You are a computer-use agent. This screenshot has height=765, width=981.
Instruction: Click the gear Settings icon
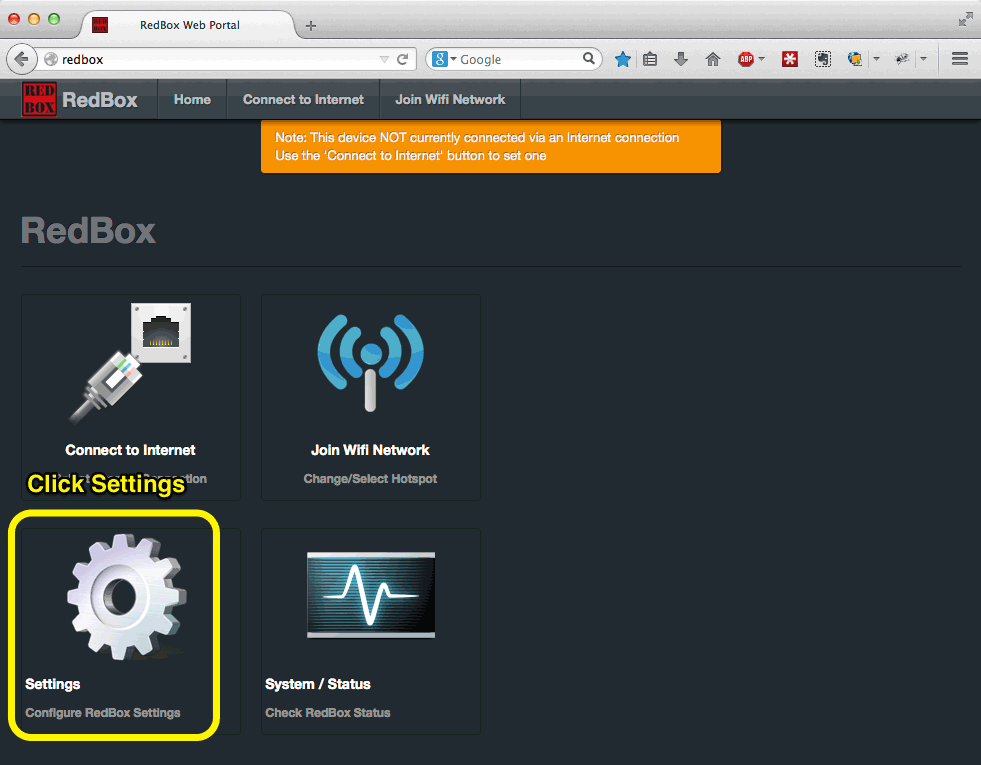pyautogui.click(x=127, y=597)
